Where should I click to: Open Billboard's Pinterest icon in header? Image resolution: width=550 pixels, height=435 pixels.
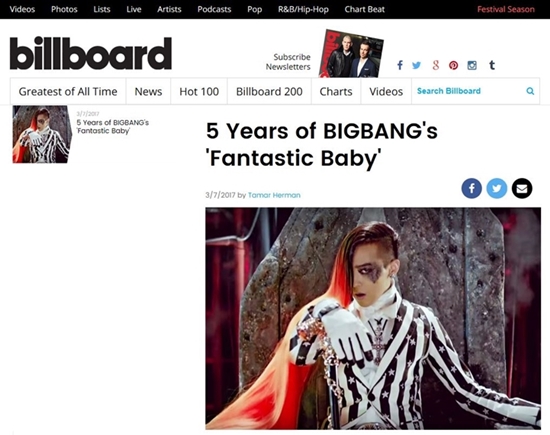(x=454, y=65)
